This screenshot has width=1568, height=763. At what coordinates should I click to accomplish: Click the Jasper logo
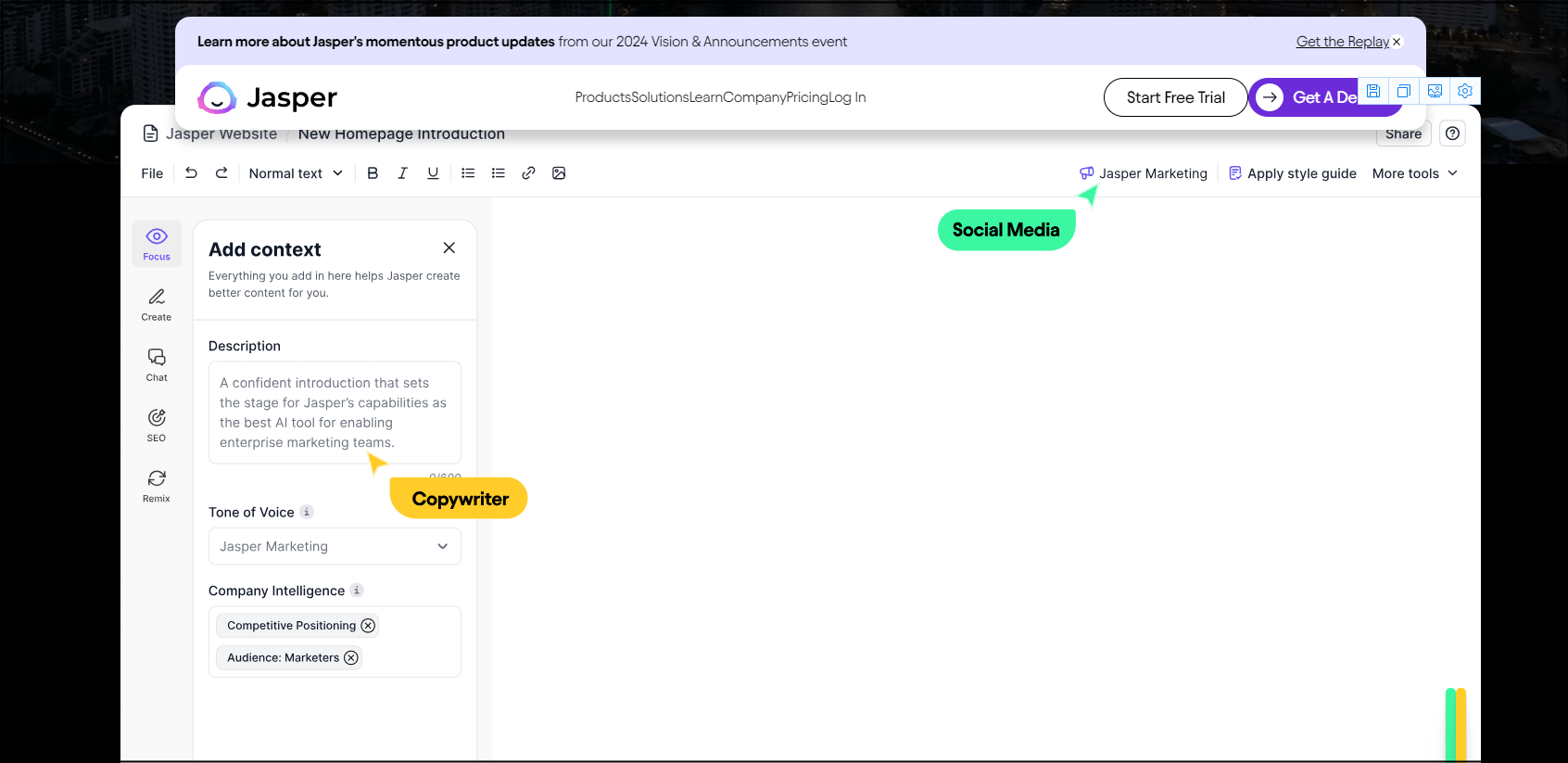[x=267, y=97]
